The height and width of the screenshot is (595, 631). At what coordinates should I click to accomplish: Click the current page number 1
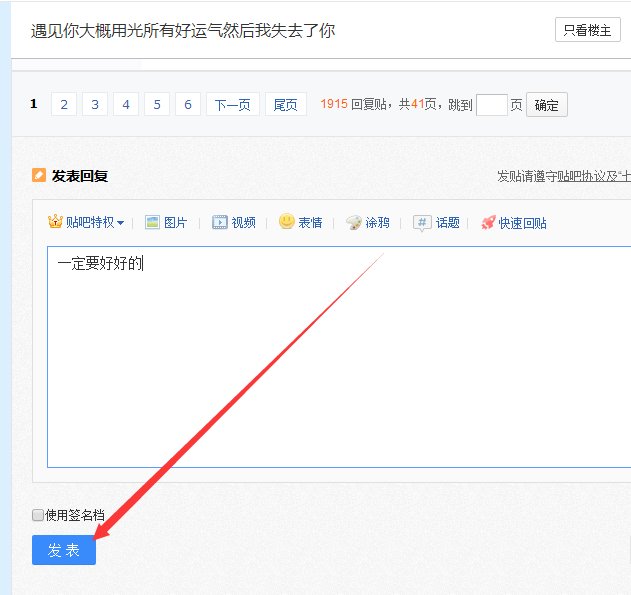[34, 104]
